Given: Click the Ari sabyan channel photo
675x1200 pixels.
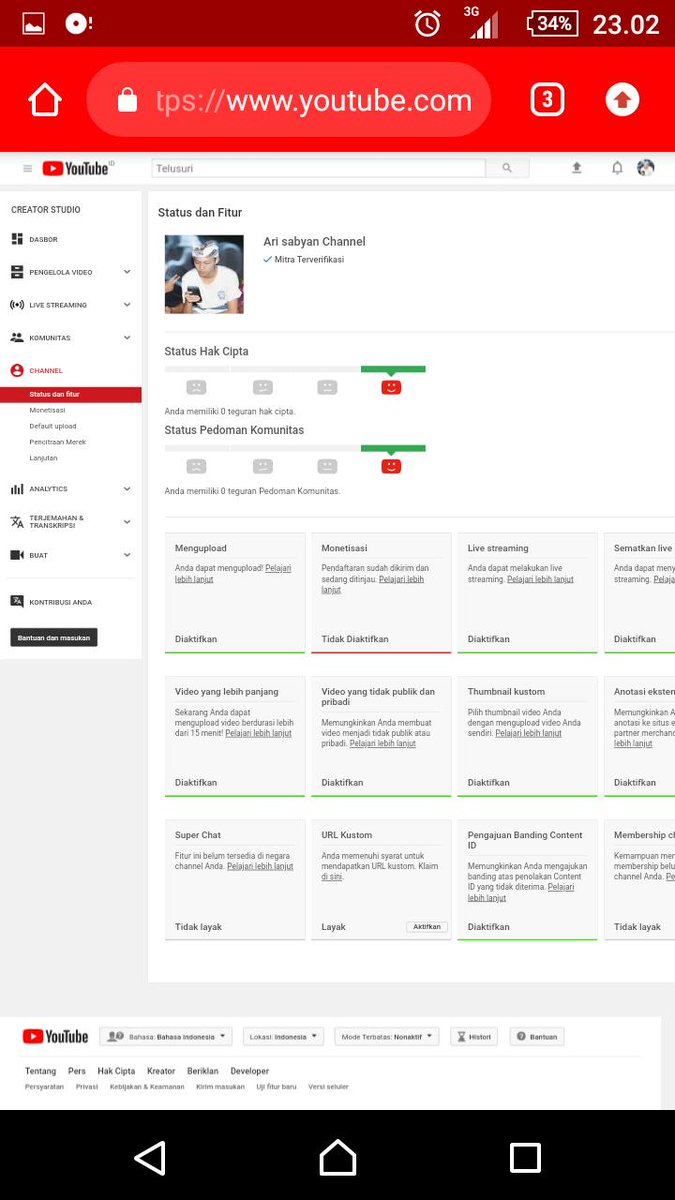Looking at the screenshot, I should [x=204, y=274].
